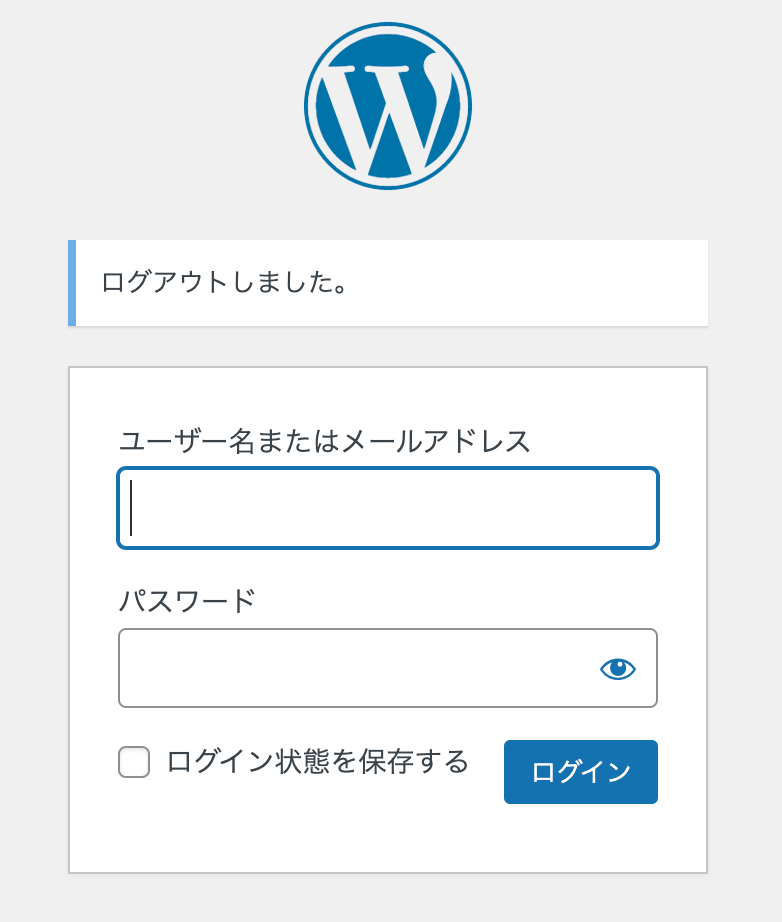Viewport: 782px width, 922px height.
Task: Click the WordPress logo
Action: [388, 107]
